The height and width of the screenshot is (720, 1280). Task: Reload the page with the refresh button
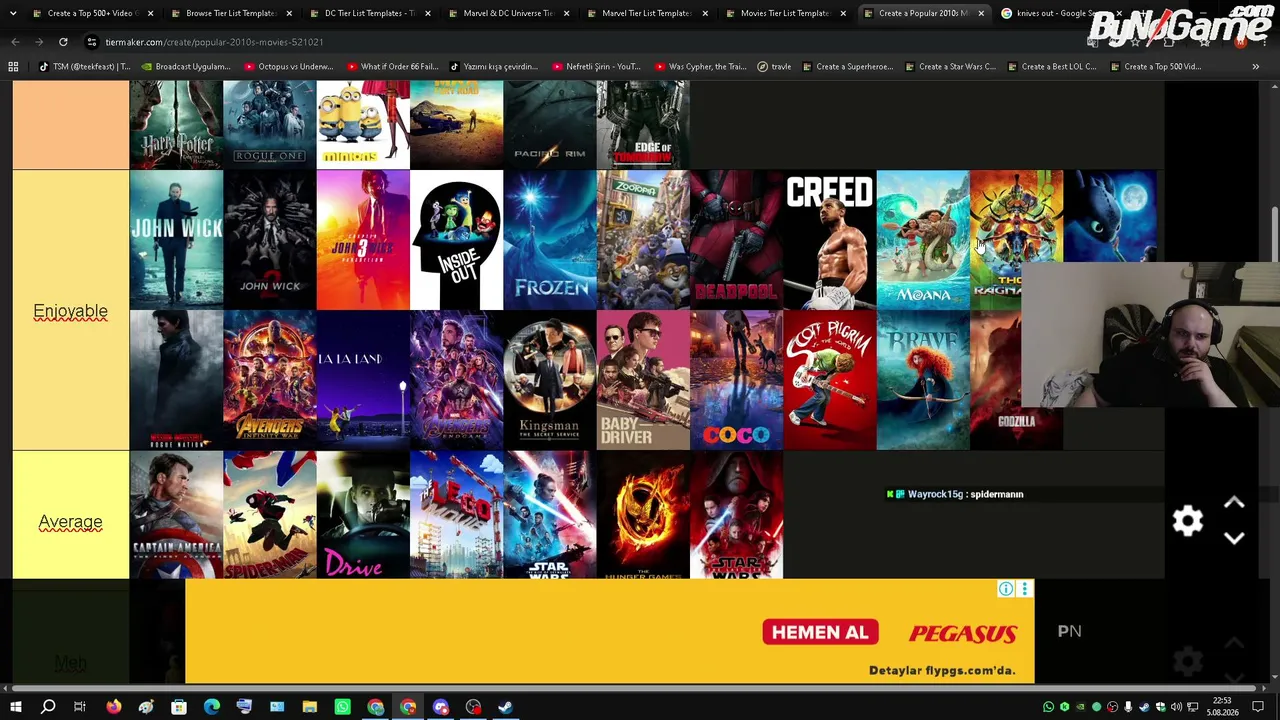63,42
